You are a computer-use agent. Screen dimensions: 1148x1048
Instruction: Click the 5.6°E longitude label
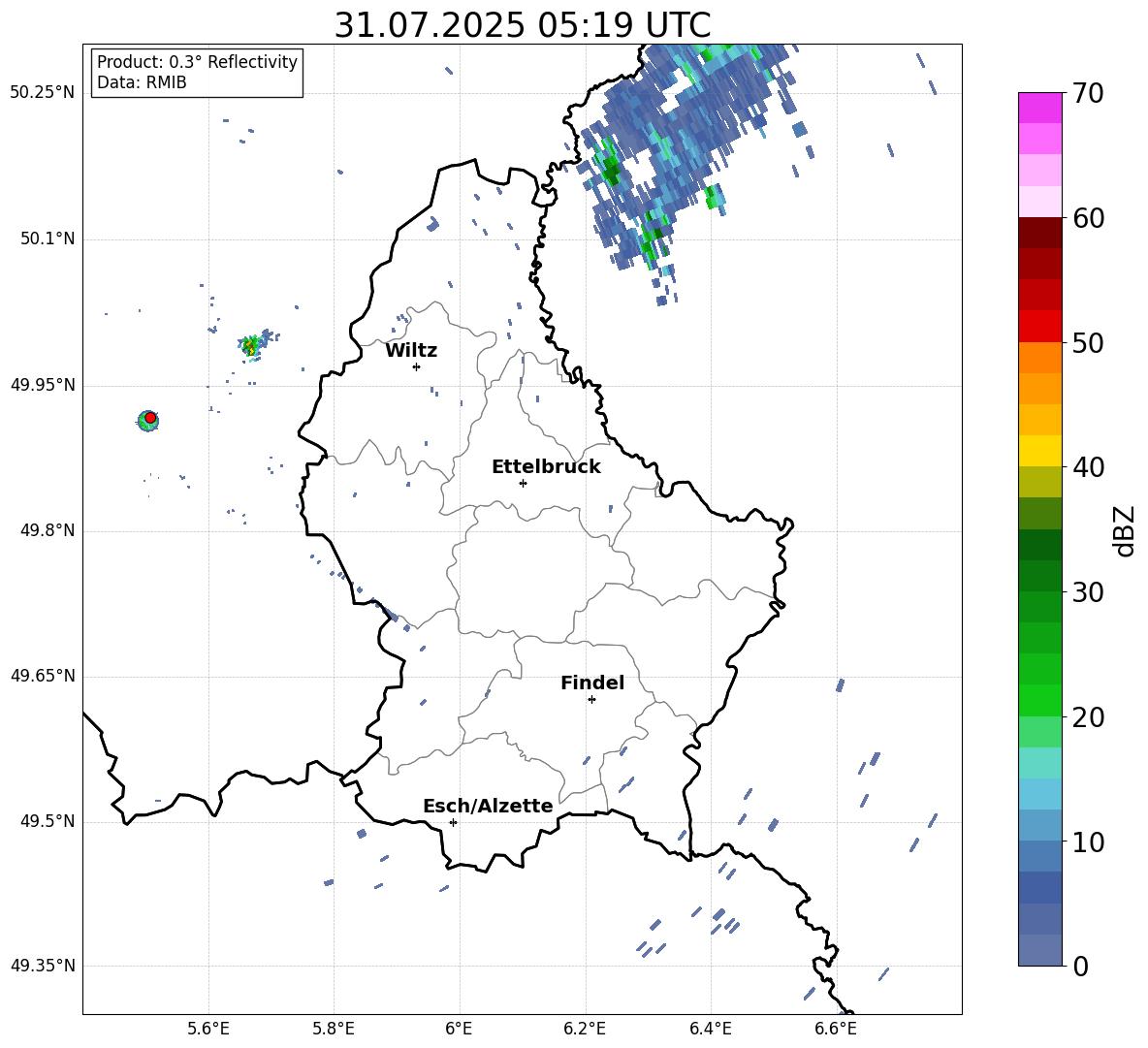click(x=207, y=1029)
